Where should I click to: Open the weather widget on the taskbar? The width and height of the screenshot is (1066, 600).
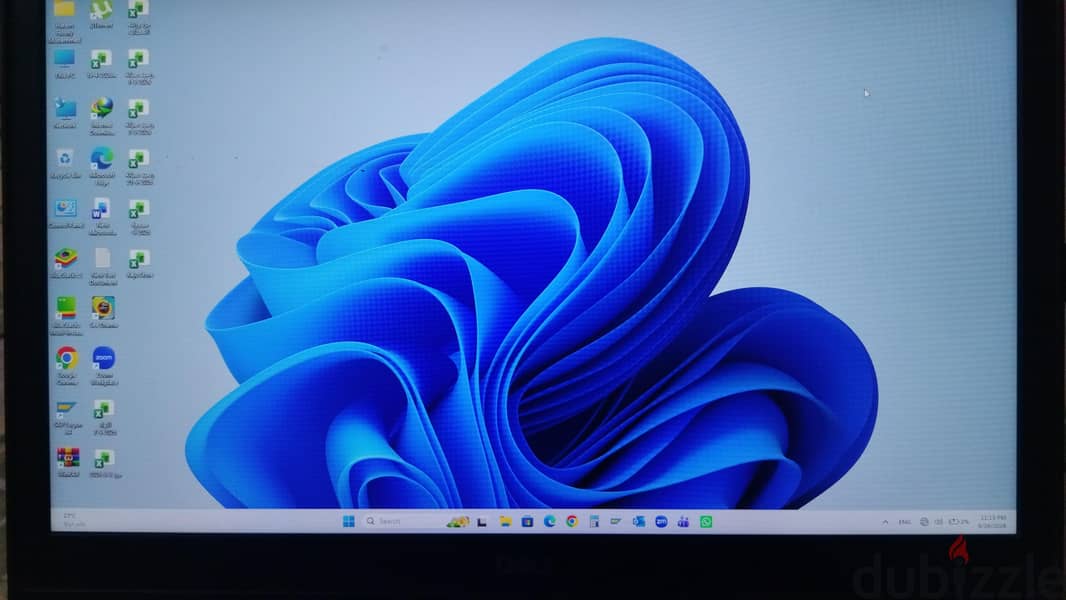click(x=71, y=520)
